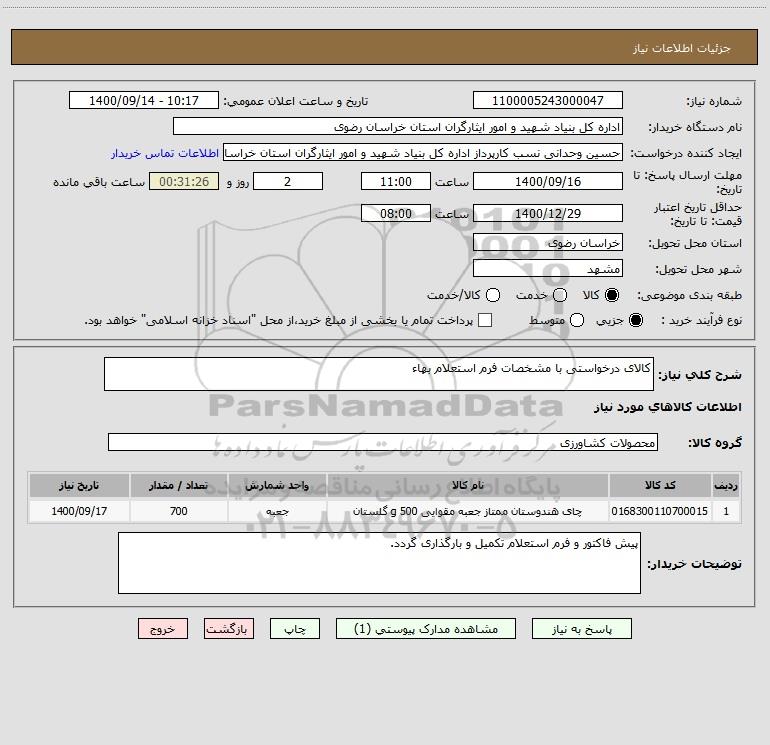The width and height of the screenshot is (770, 745).
Task: Click the شرح کلی نیاز description box
Action: point(379,374)
